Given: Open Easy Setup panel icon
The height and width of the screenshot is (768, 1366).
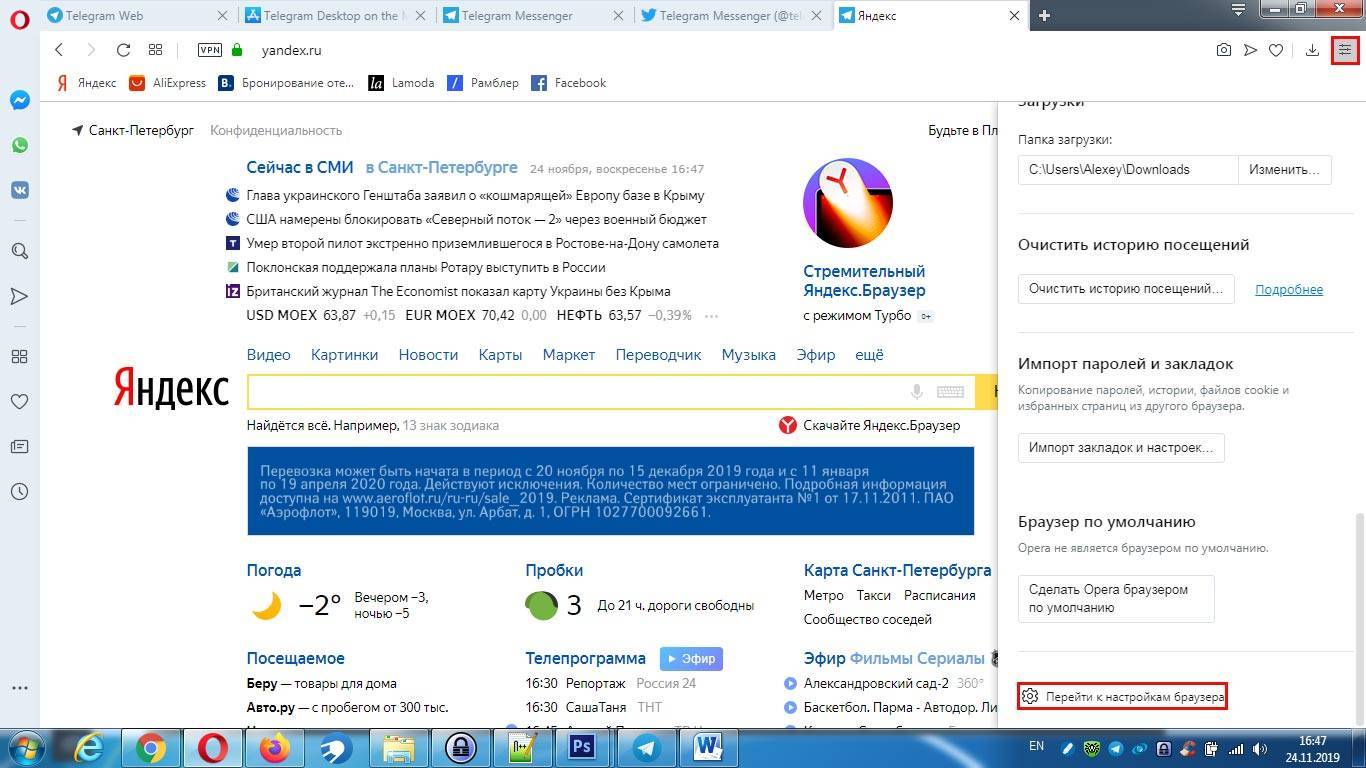Looking at the screenshot, I should pos(1345,50).
